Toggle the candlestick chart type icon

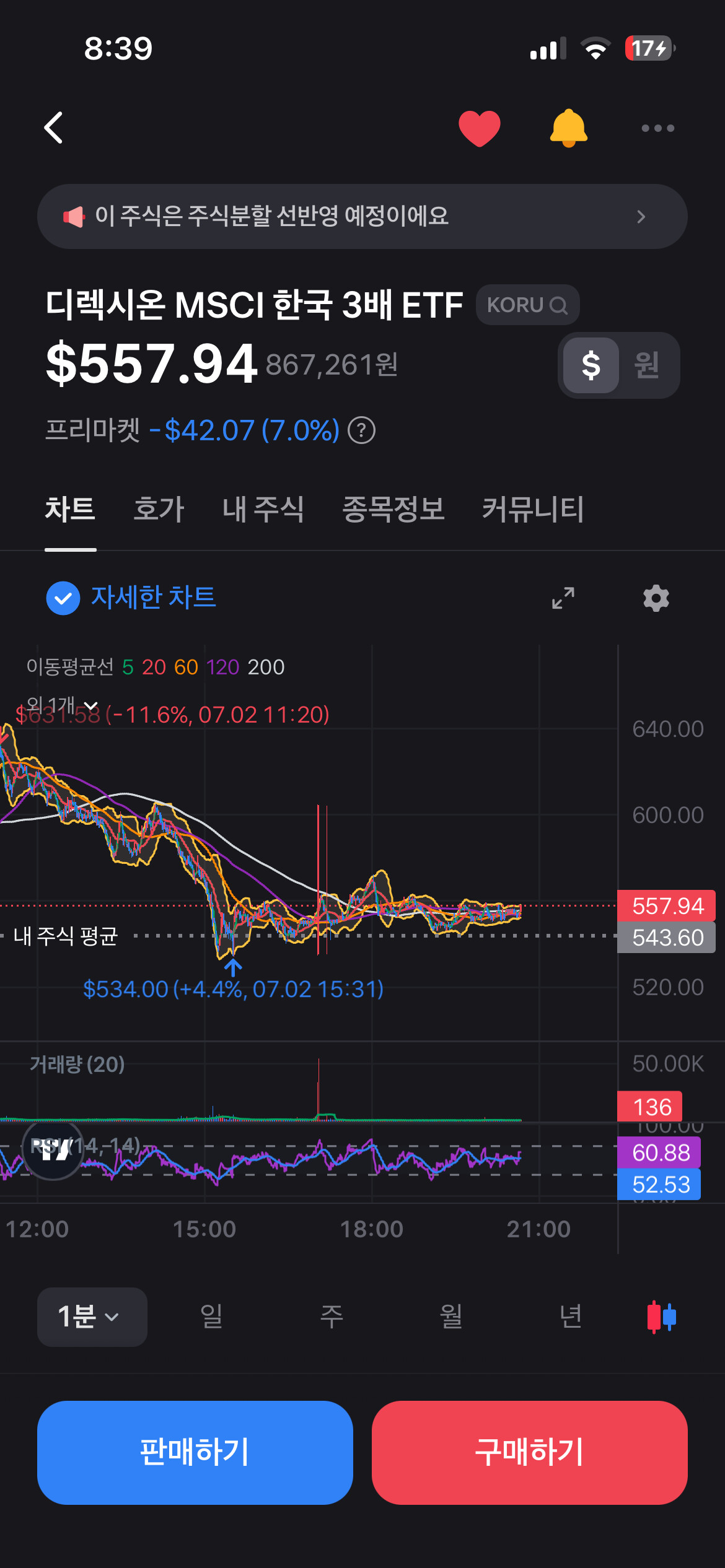(661, 1317)
